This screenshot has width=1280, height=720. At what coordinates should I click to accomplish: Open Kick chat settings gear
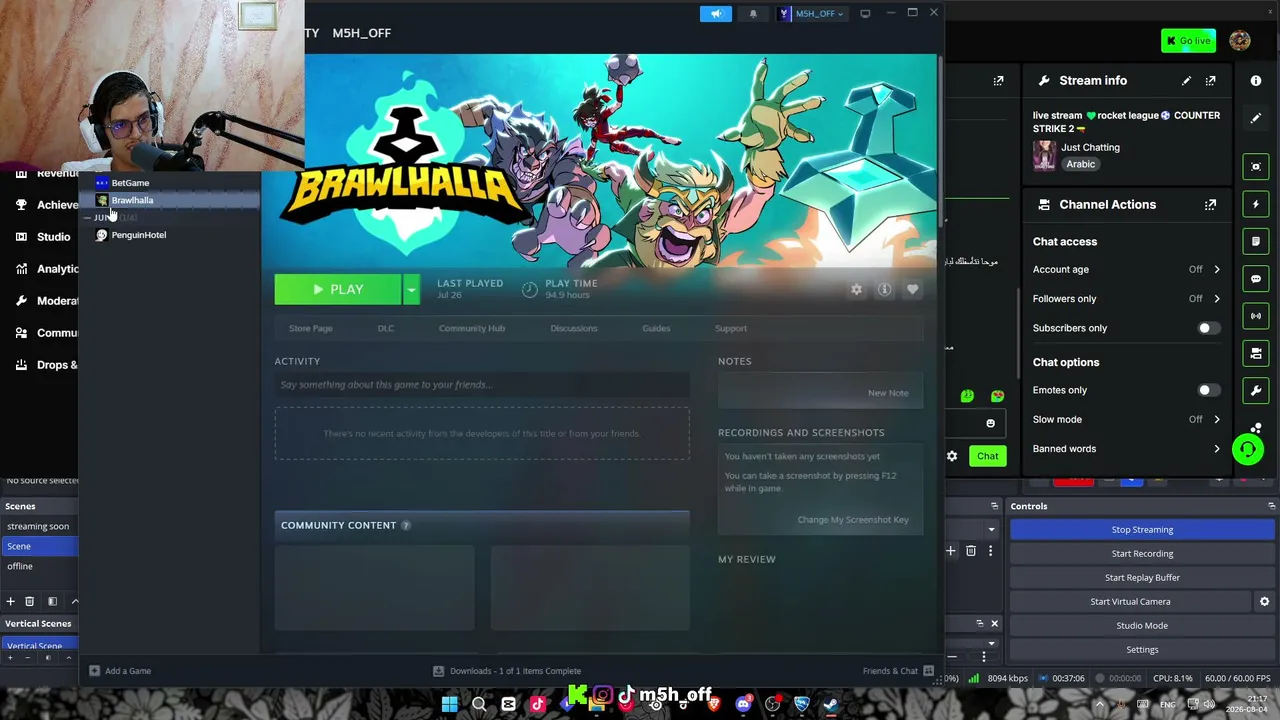click(952, 456)
